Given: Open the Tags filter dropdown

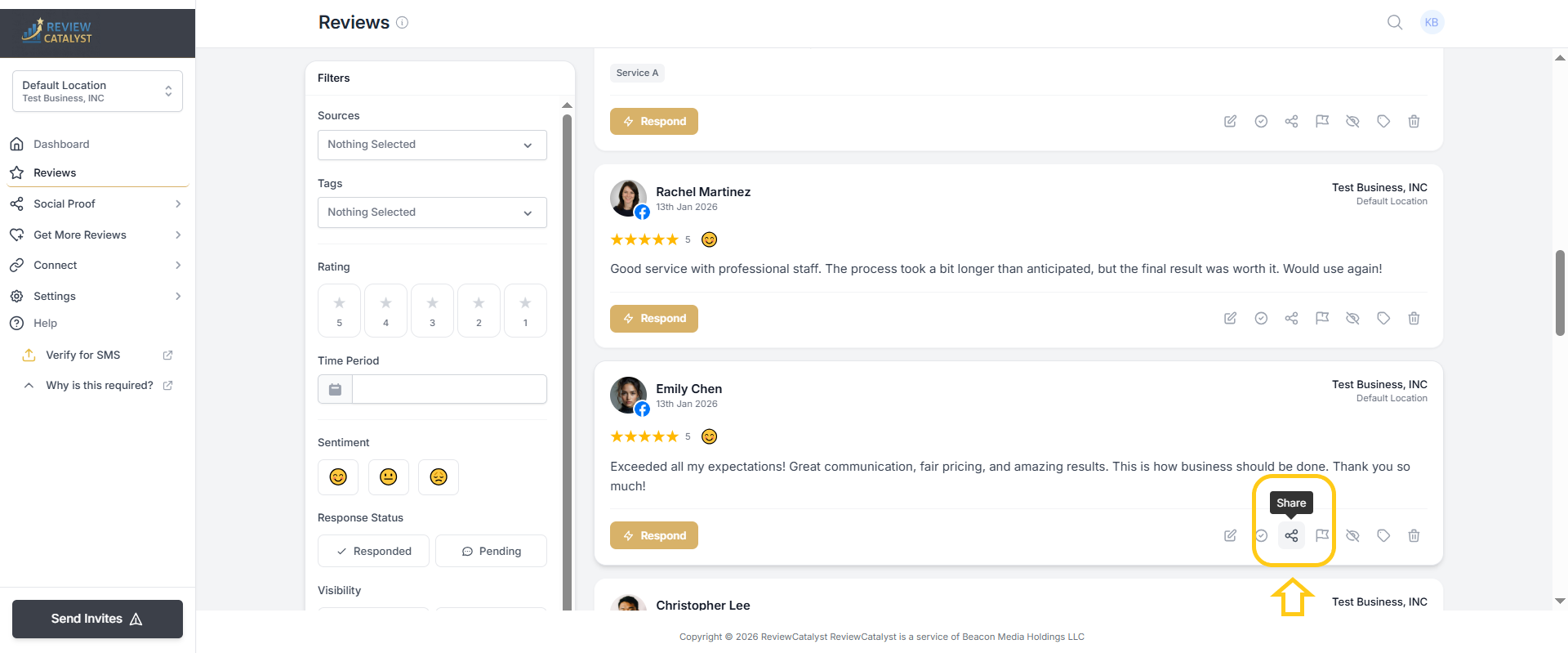Looking at the screenshot, I should pyautogui.click(x=432, y=212).
